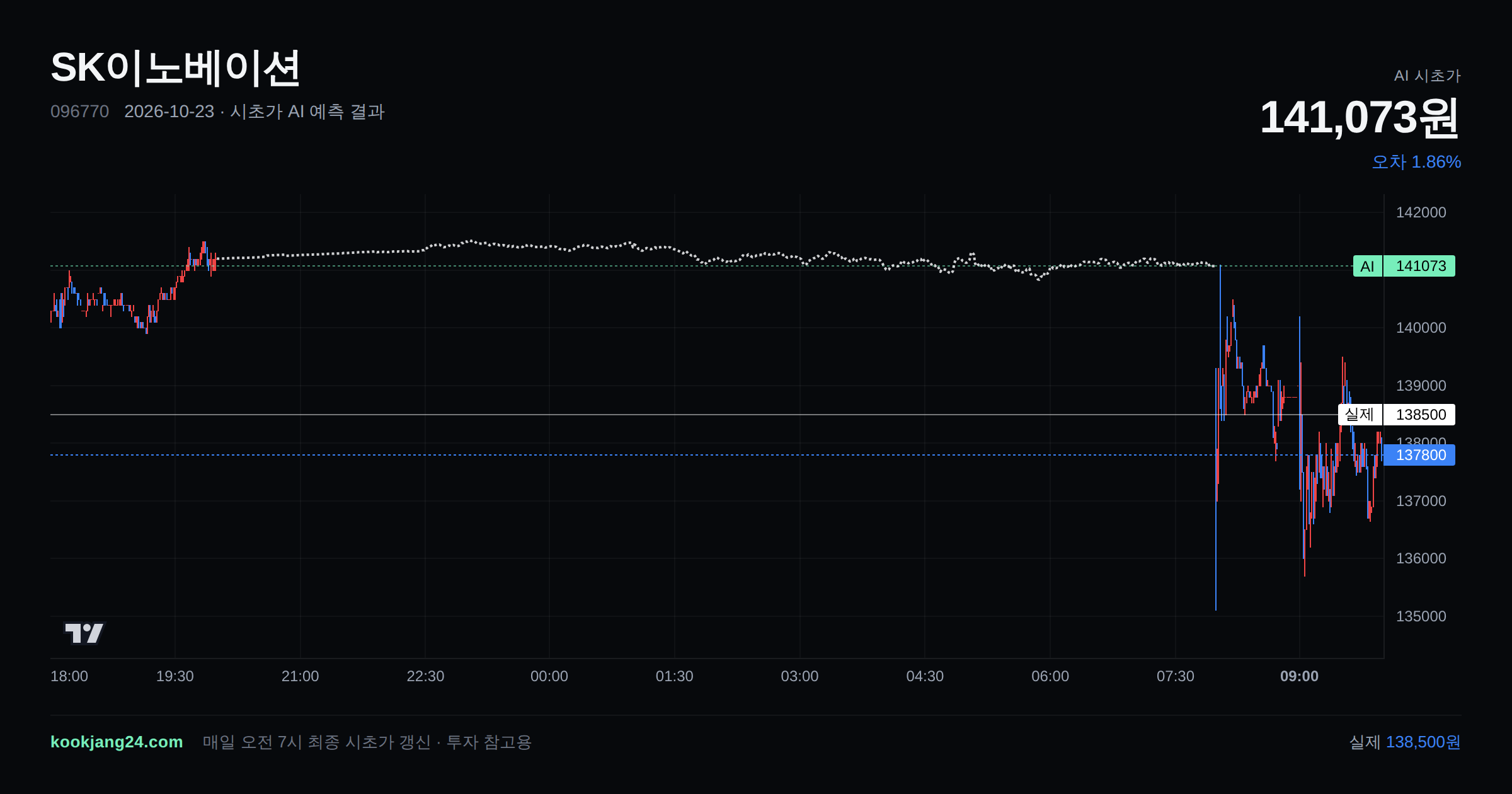Click the 09:00 bold time label
1512x794 pixels.
point(1299,676)
